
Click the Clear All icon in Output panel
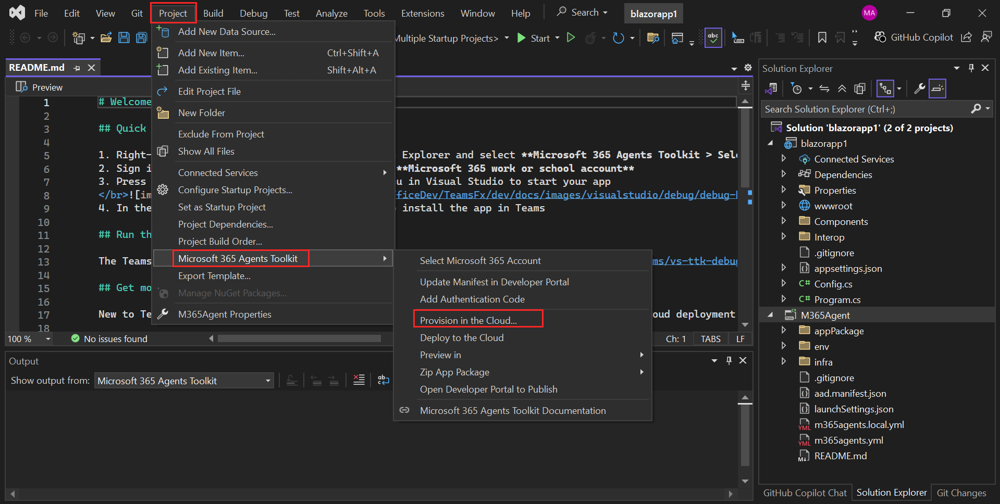click(359, 381)
